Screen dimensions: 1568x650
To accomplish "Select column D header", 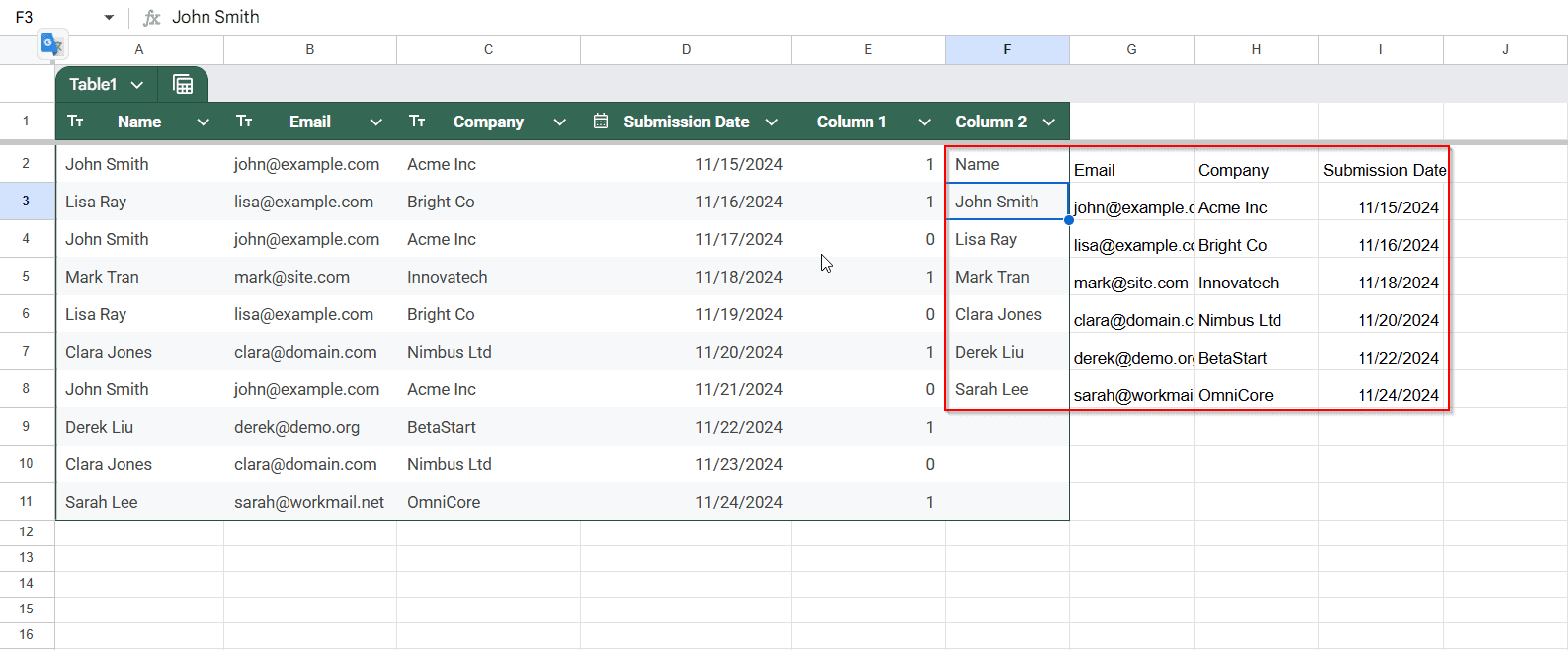I will tap(686, 49).
